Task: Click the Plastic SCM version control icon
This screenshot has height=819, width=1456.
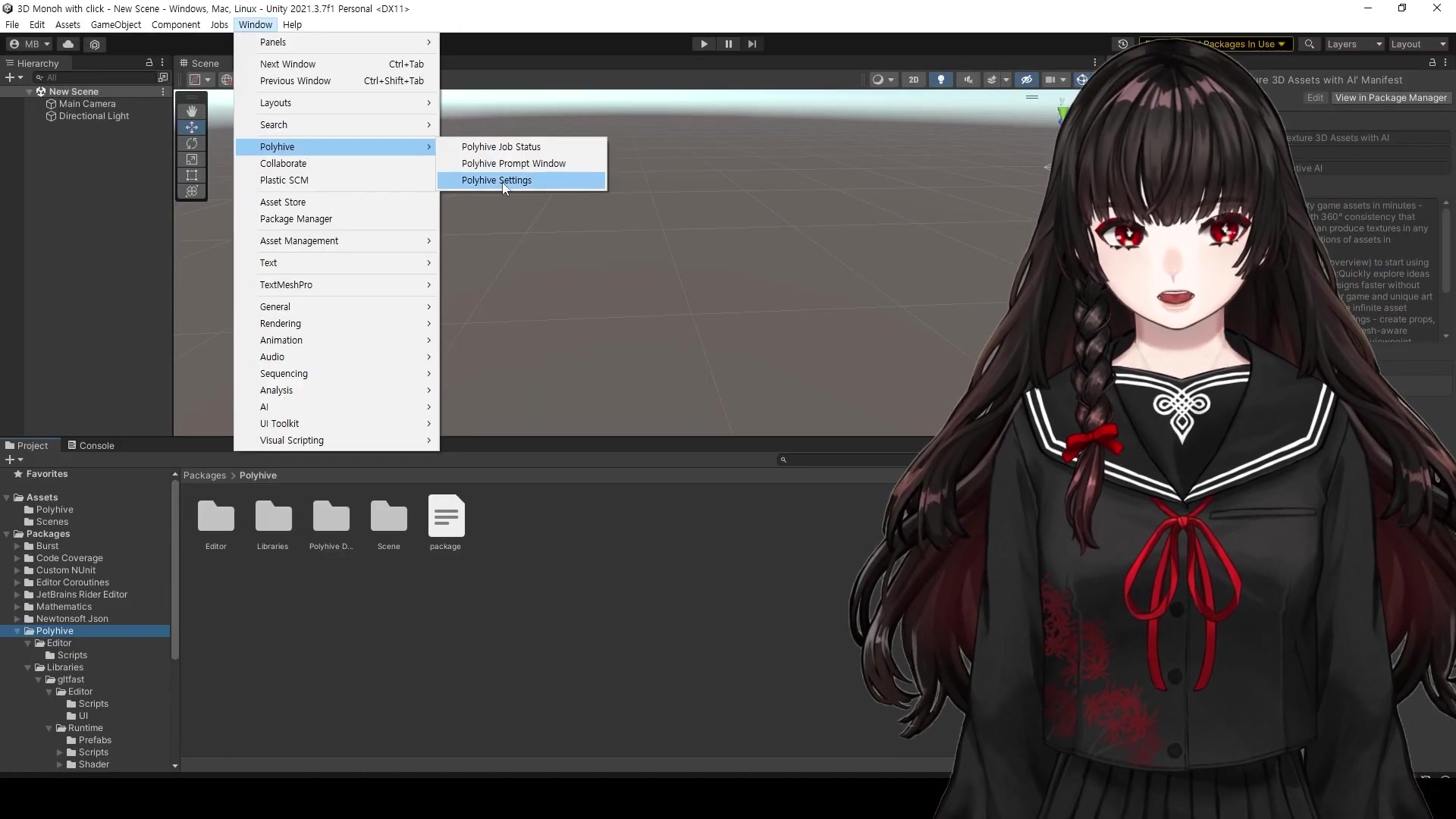Action: tap(95, 44)
